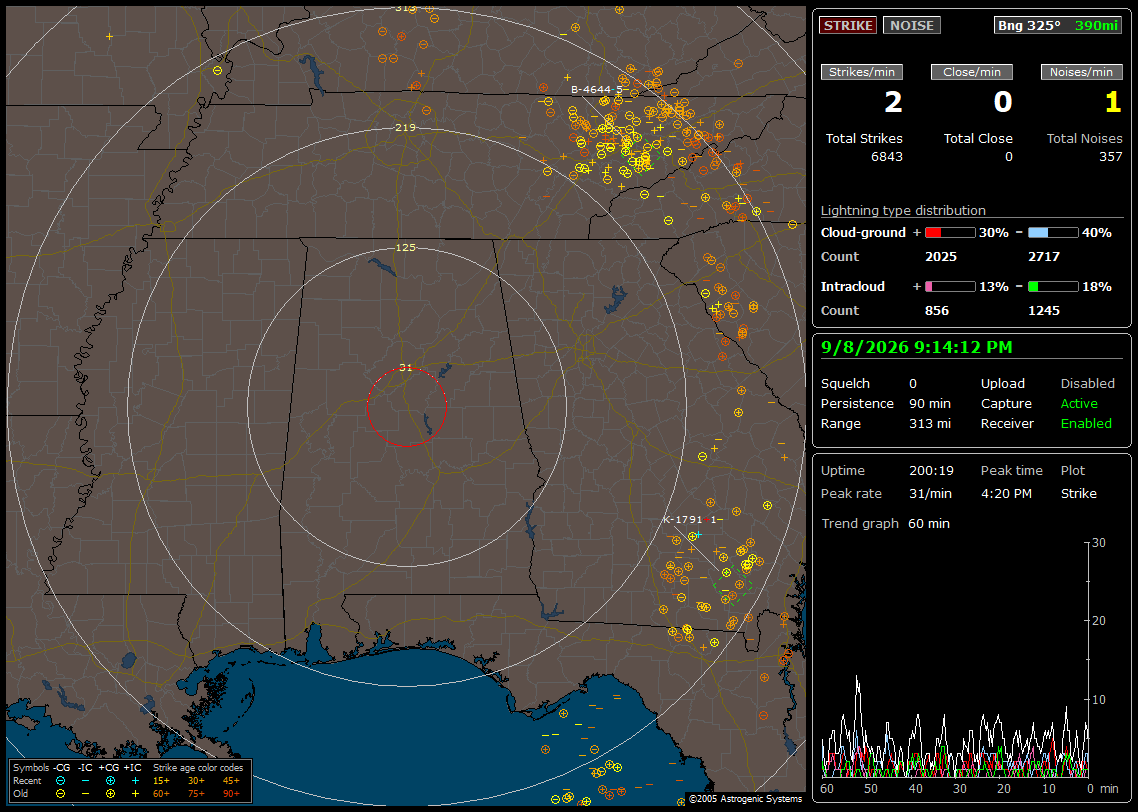Click the bearing and distance readout box
Screen dimensions: 1138x812
coord(1058,25)
